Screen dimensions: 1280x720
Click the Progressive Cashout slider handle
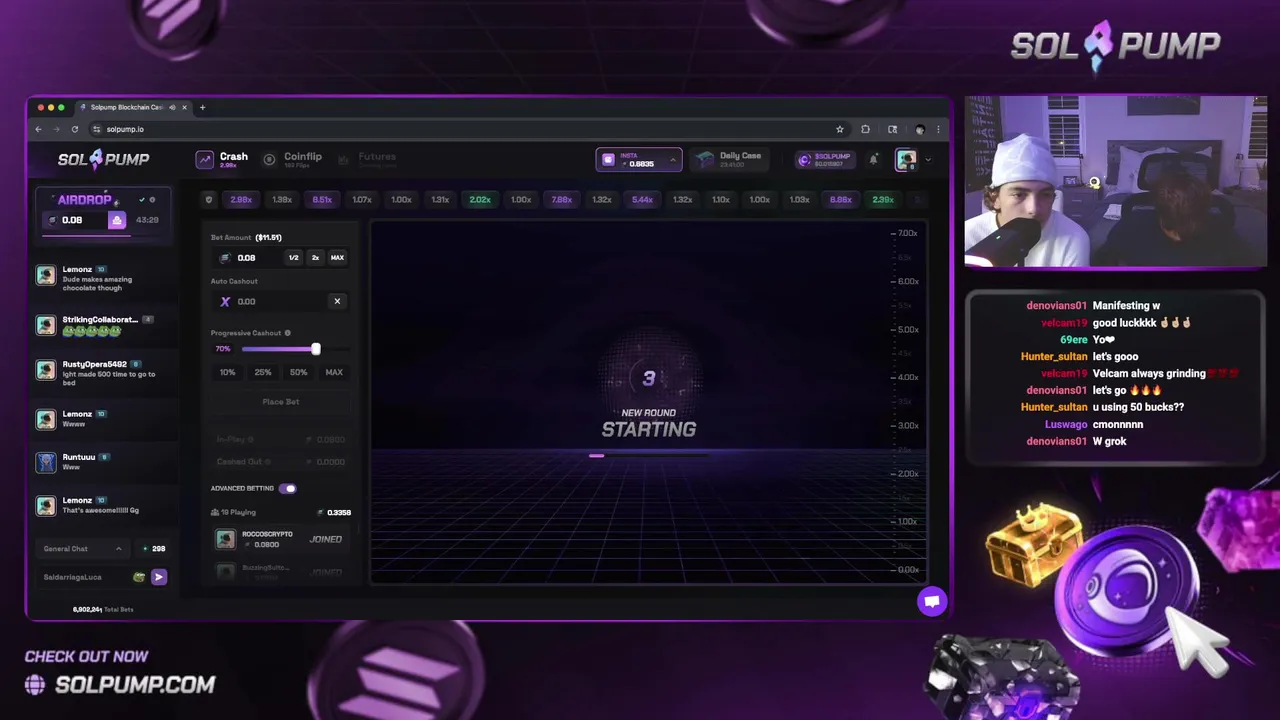click(316, 349)
